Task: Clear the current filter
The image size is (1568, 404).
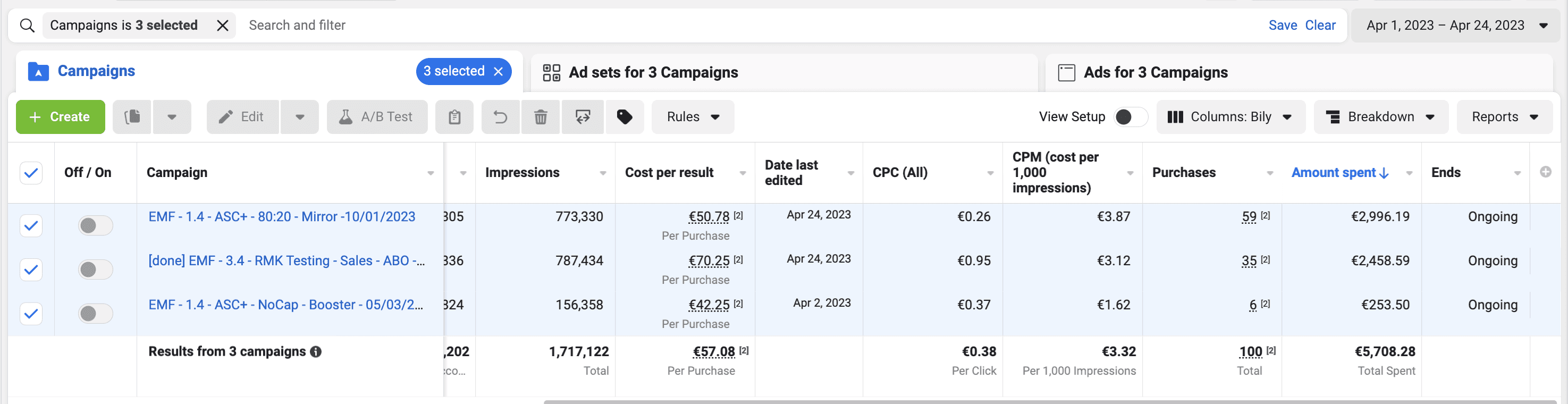Action: coord(1320,26)
